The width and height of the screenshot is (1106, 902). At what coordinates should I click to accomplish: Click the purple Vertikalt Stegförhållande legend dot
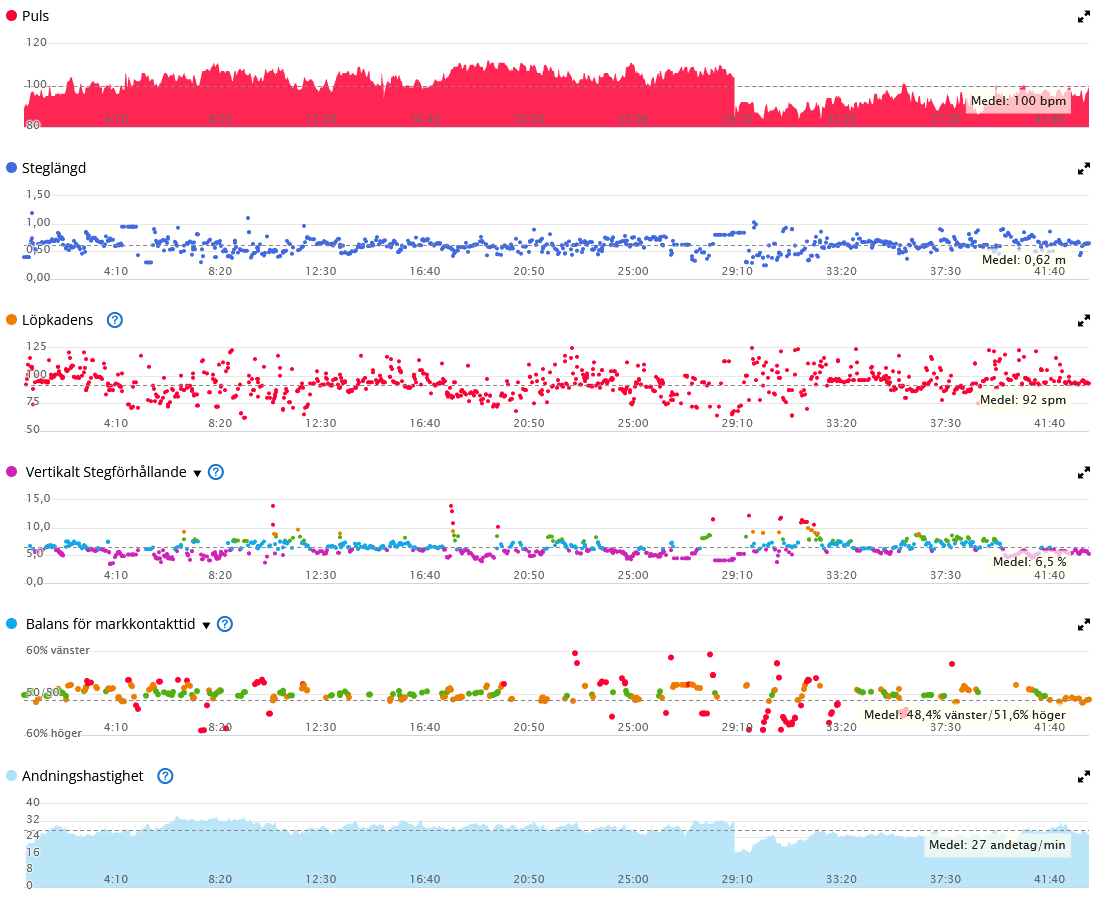(x=11, y=472)
